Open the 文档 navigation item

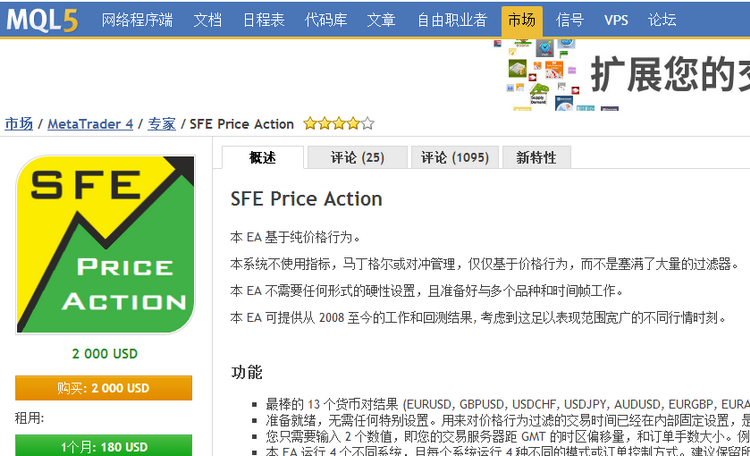(x=208, y=20)
